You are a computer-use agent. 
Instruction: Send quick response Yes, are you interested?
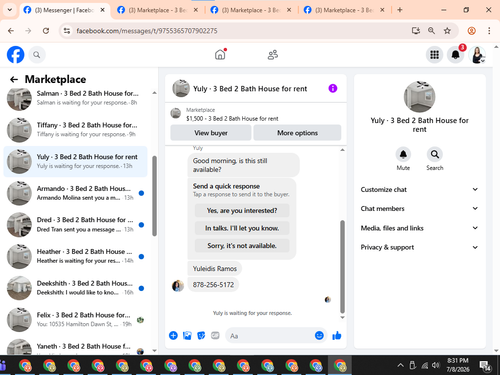click(x=242, y=210)
